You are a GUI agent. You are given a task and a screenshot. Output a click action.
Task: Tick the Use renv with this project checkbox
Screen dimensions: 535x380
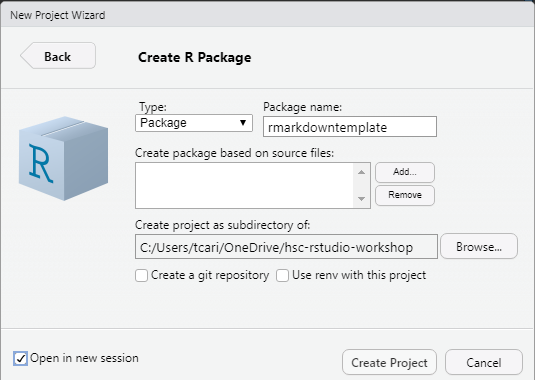coord(282,275)
